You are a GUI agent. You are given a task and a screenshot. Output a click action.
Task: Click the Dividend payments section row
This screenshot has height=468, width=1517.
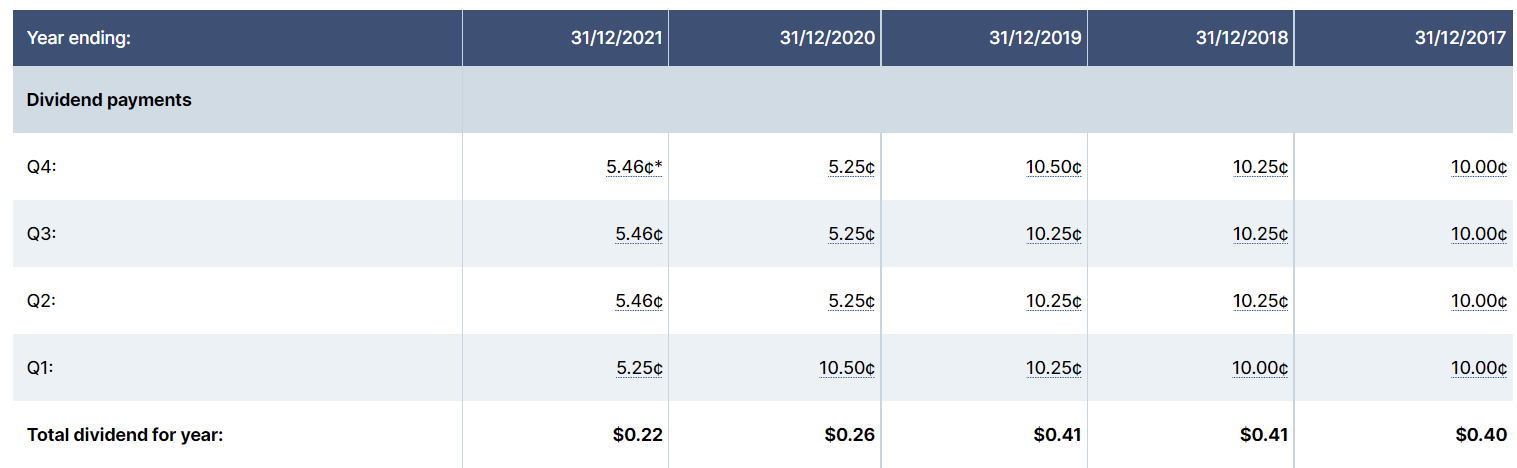(109, 100)
